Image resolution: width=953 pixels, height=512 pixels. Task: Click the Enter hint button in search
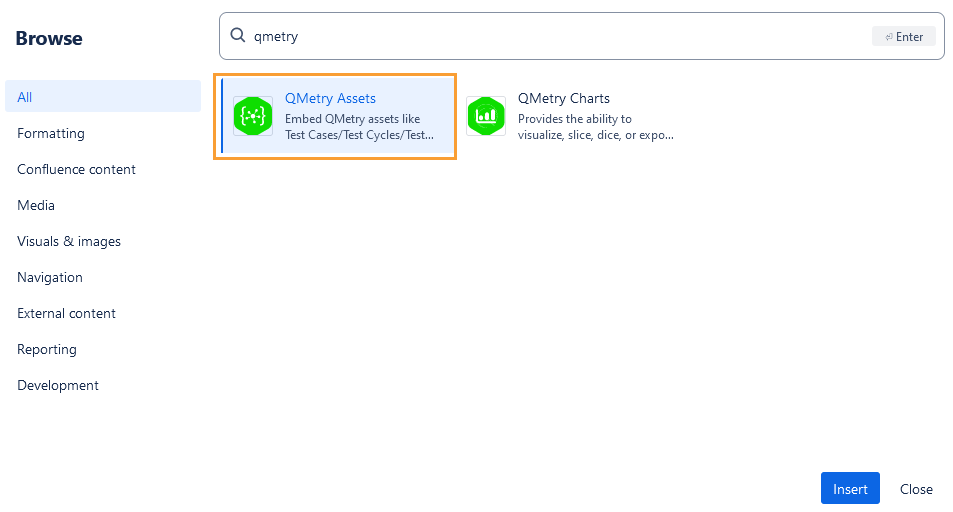(x=904, y=36)
